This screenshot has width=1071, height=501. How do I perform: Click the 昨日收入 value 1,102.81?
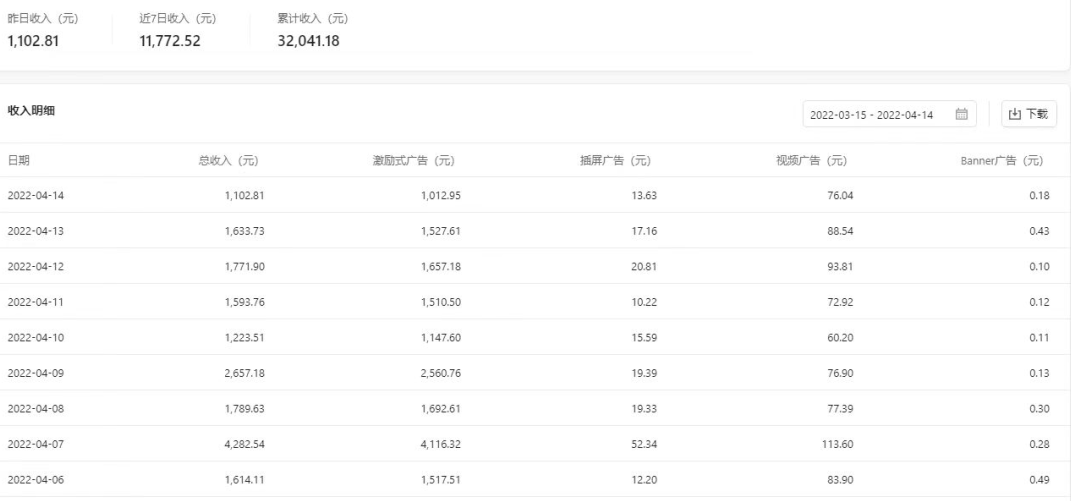click(x=33, y=41)
